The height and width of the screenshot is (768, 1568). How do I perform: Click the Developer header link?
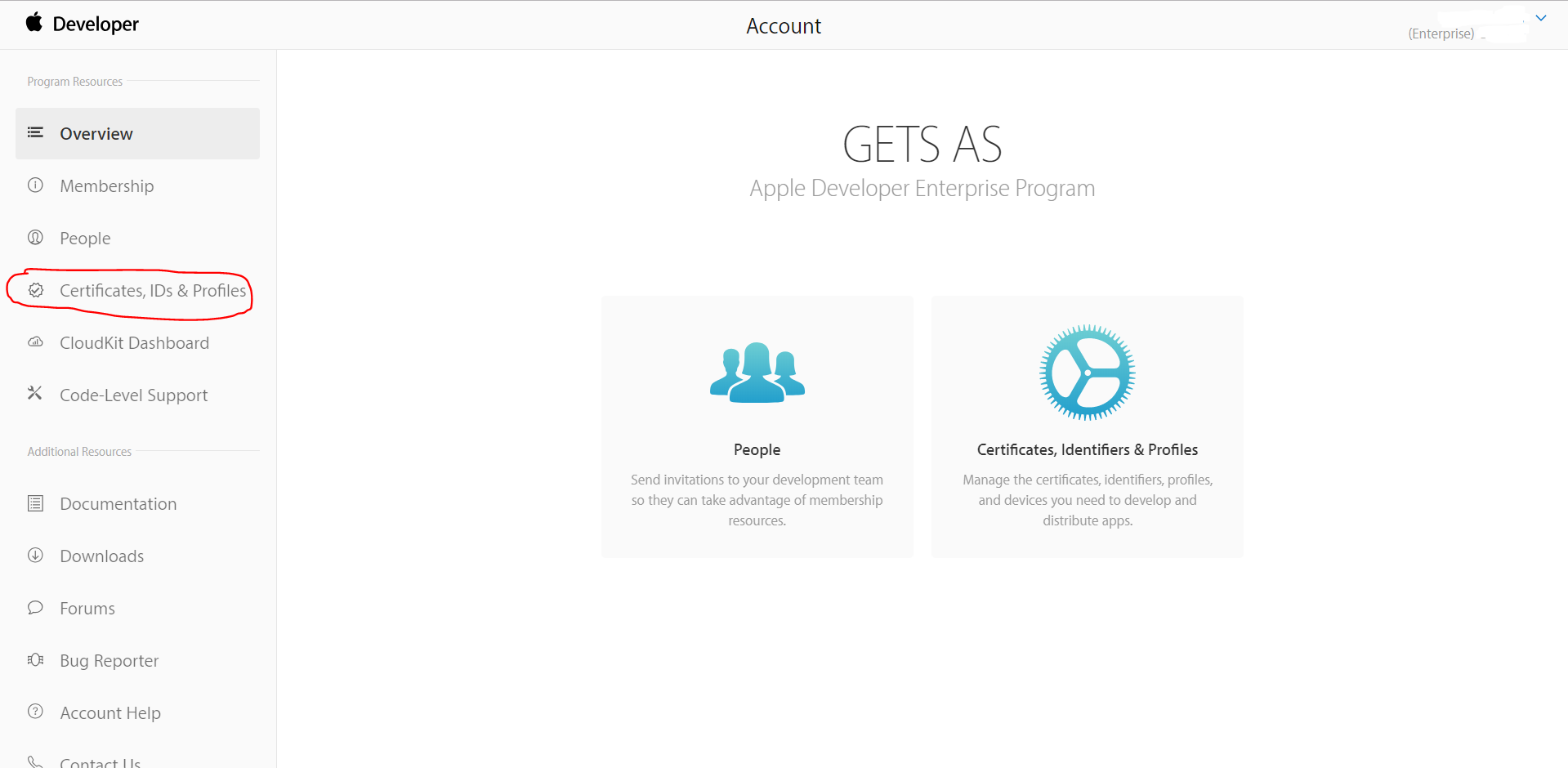(96, 25)
